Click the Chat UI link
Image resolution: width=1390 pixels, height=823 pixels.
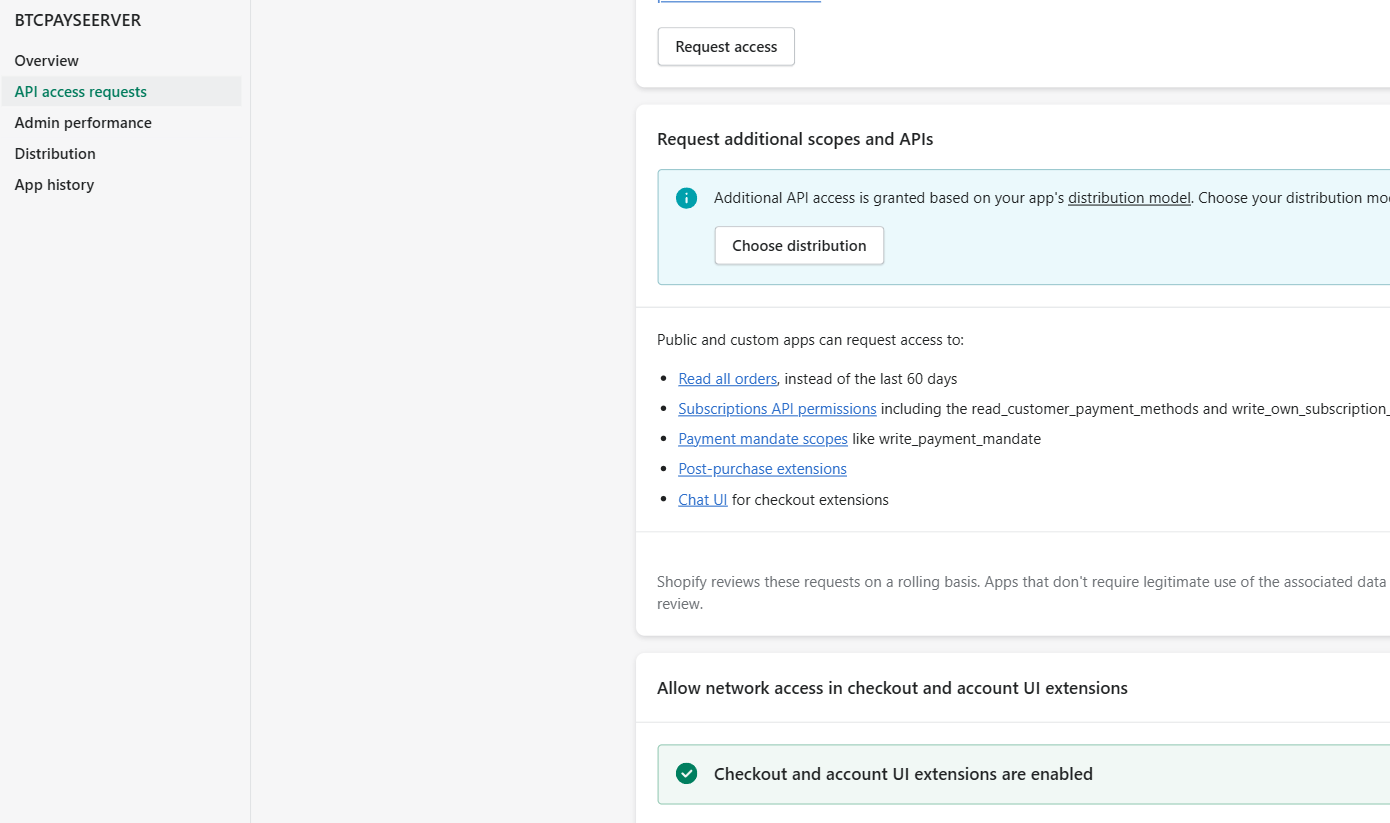[702, 500]
